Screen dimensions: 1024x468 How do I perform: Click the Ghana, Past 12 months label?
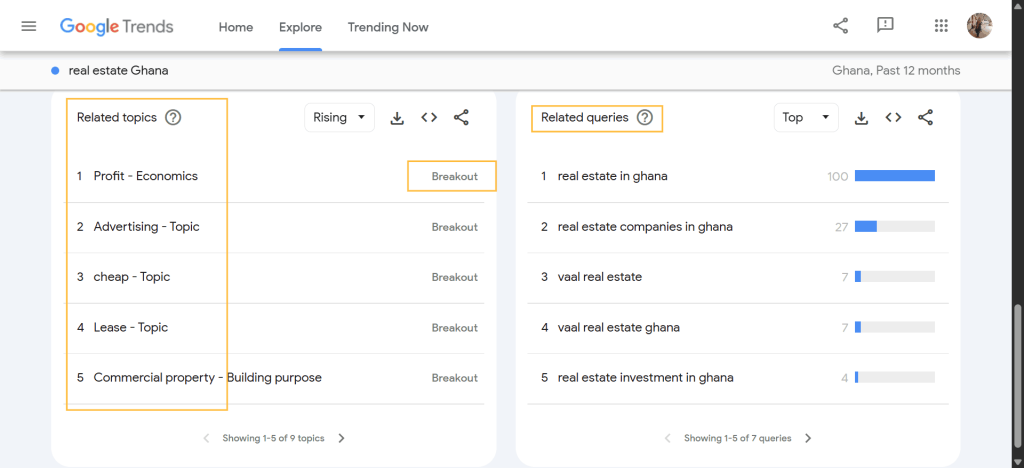tap(896, 70)
